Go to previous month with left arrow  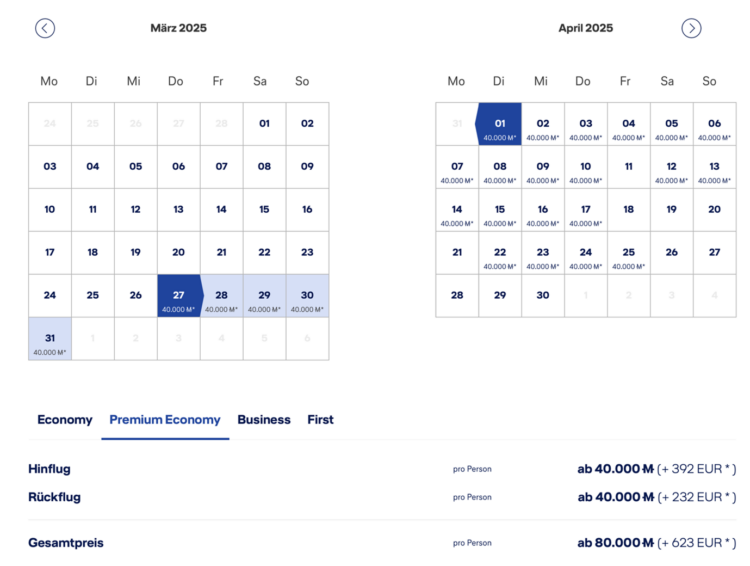coord(45,28)
